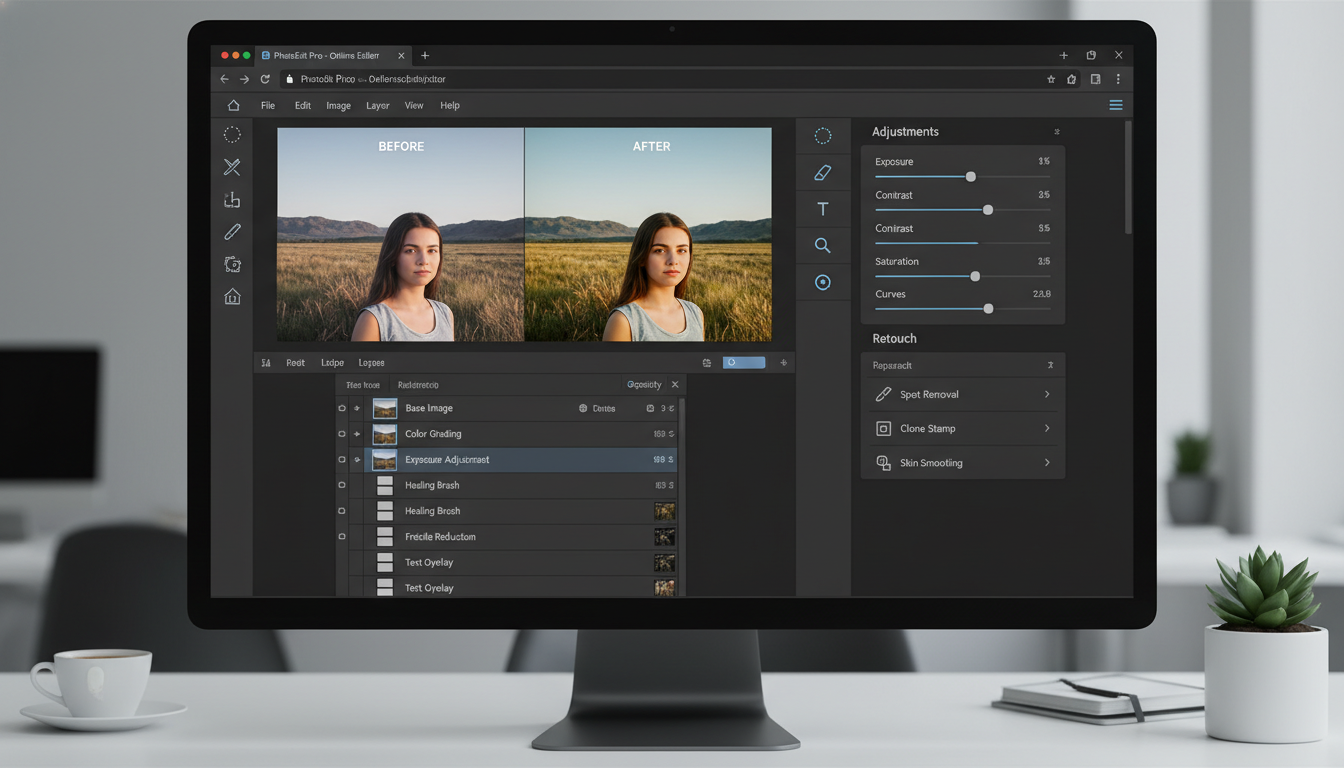This screenshot has height=768, width=1344.
Task: Expand the Spot Removal chevron
Action: [1047, 394]
